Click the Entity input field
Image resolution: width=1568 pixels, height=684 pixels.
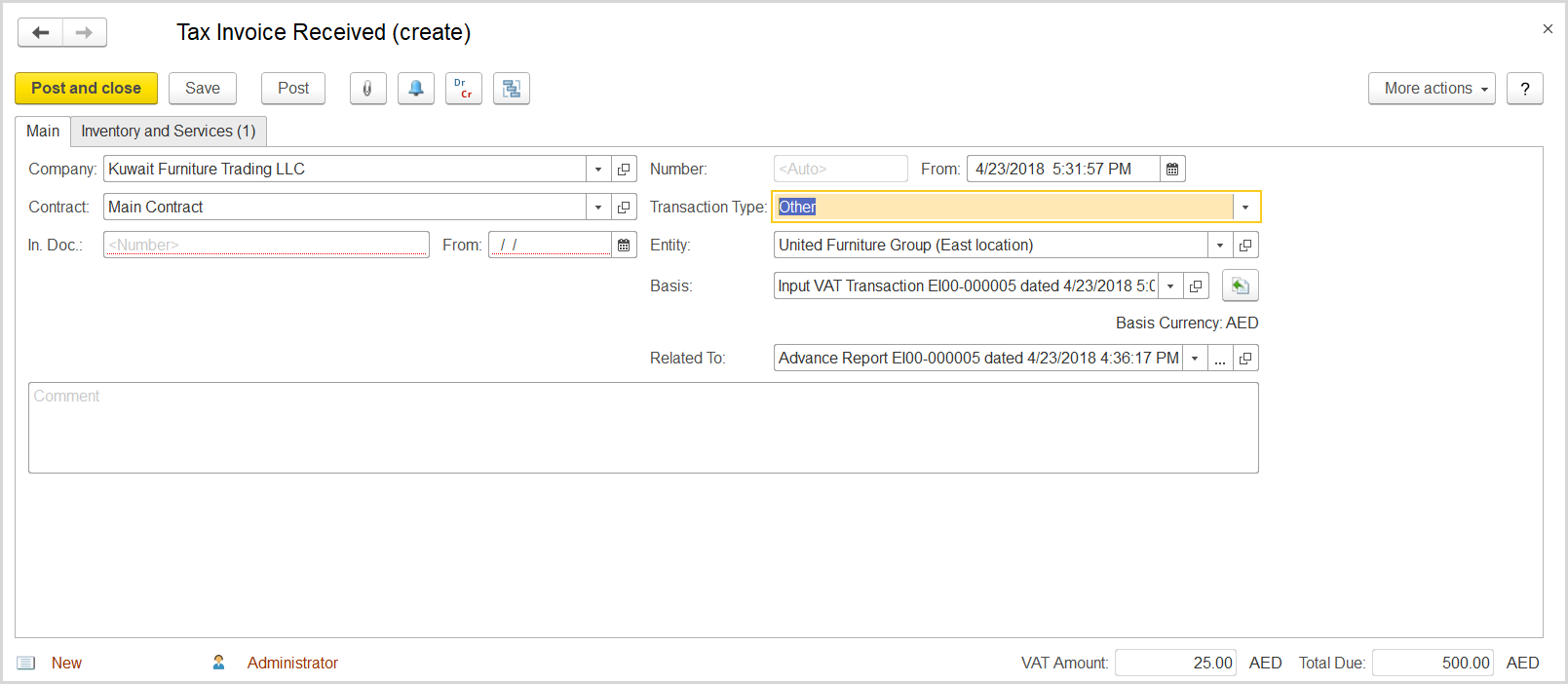(990, 245)
